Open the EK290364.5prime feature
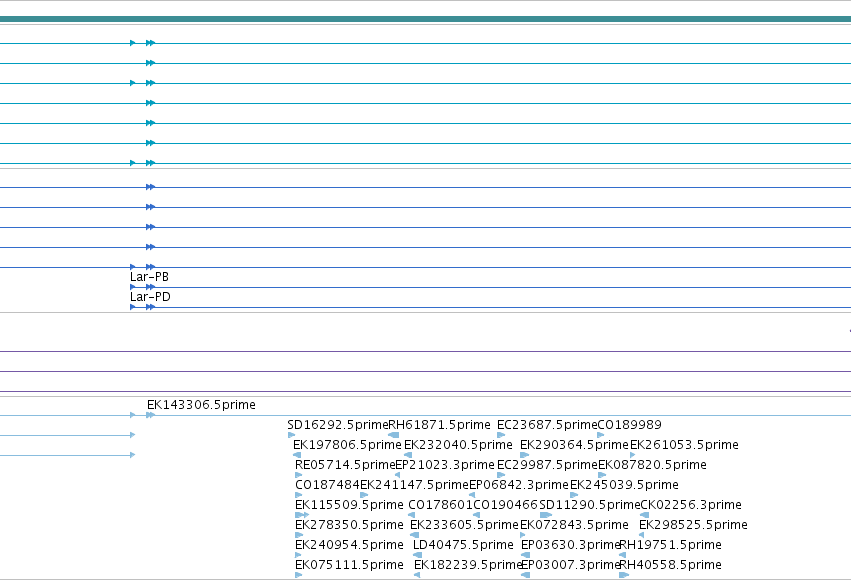The width and height of the screenshot is (851, 580). [x=574, y=445]
